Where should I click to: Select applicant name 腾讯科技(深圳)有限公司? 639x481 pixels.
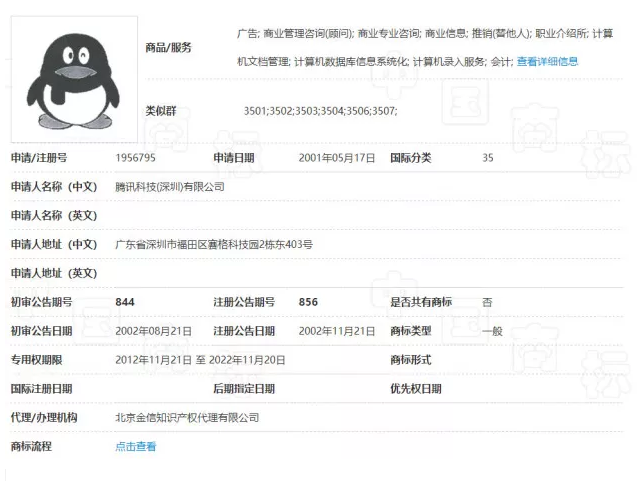[170, 186]
